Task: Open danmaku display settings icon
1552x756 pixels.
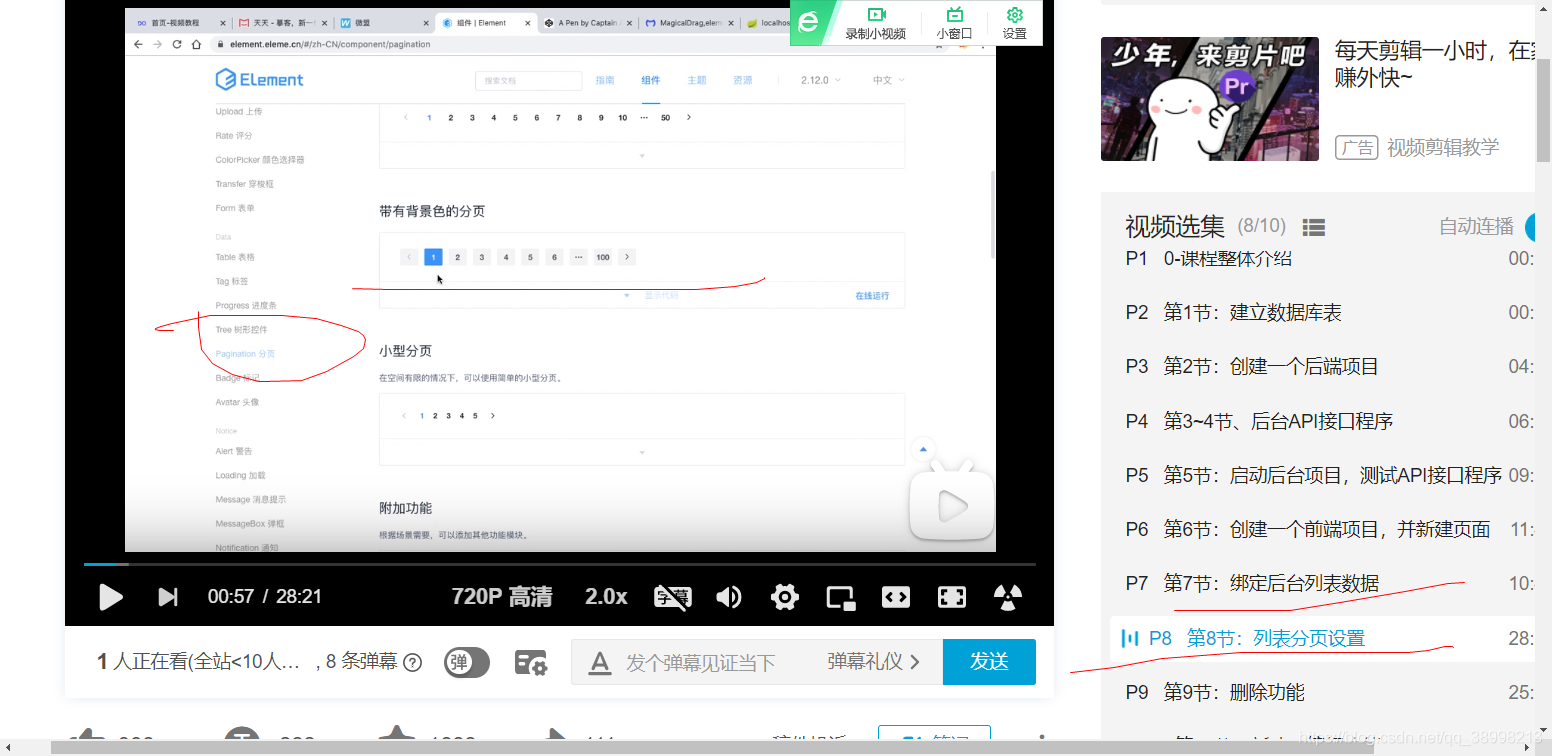Action: click(530, 662)
